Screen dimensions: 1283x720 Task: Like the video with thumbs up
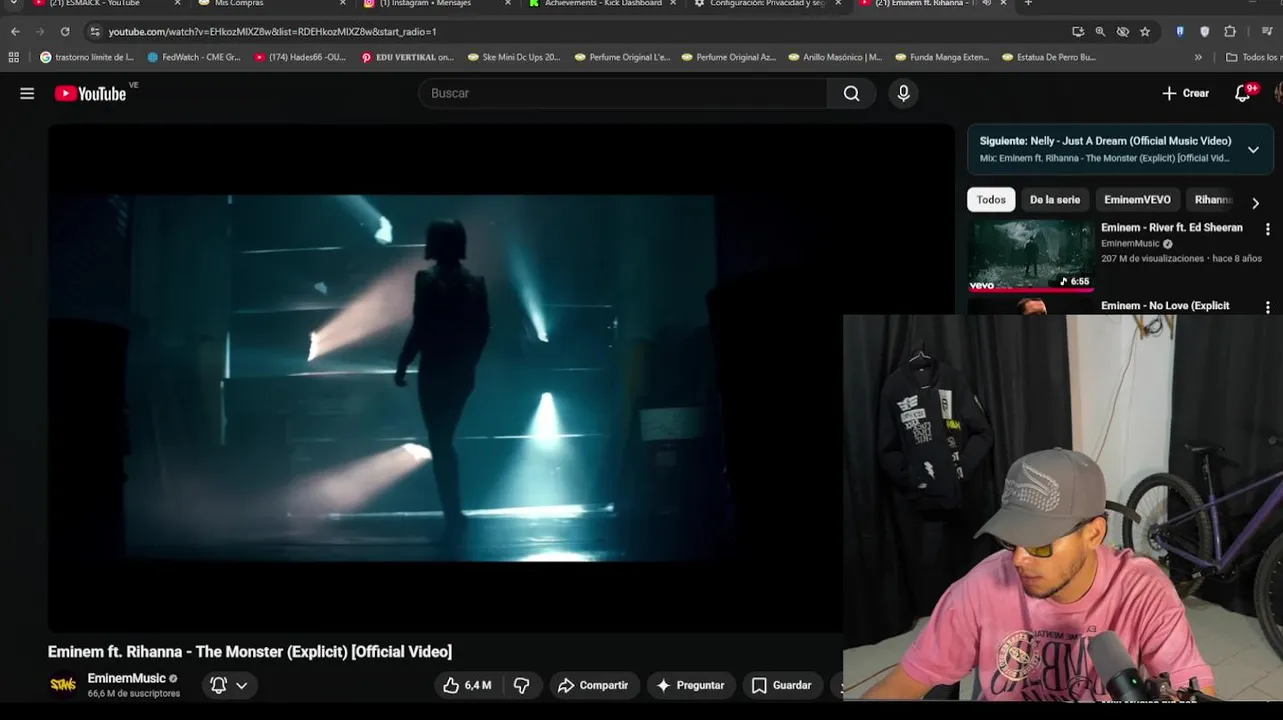pyautogui.click(x=468, y=685)
